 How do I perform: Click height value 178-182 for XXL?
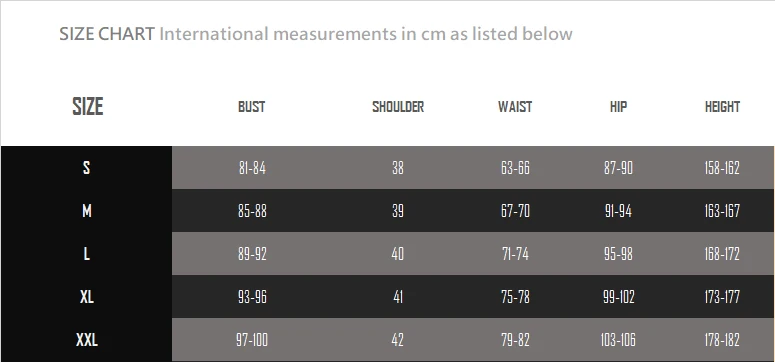(x=722, y=340)
